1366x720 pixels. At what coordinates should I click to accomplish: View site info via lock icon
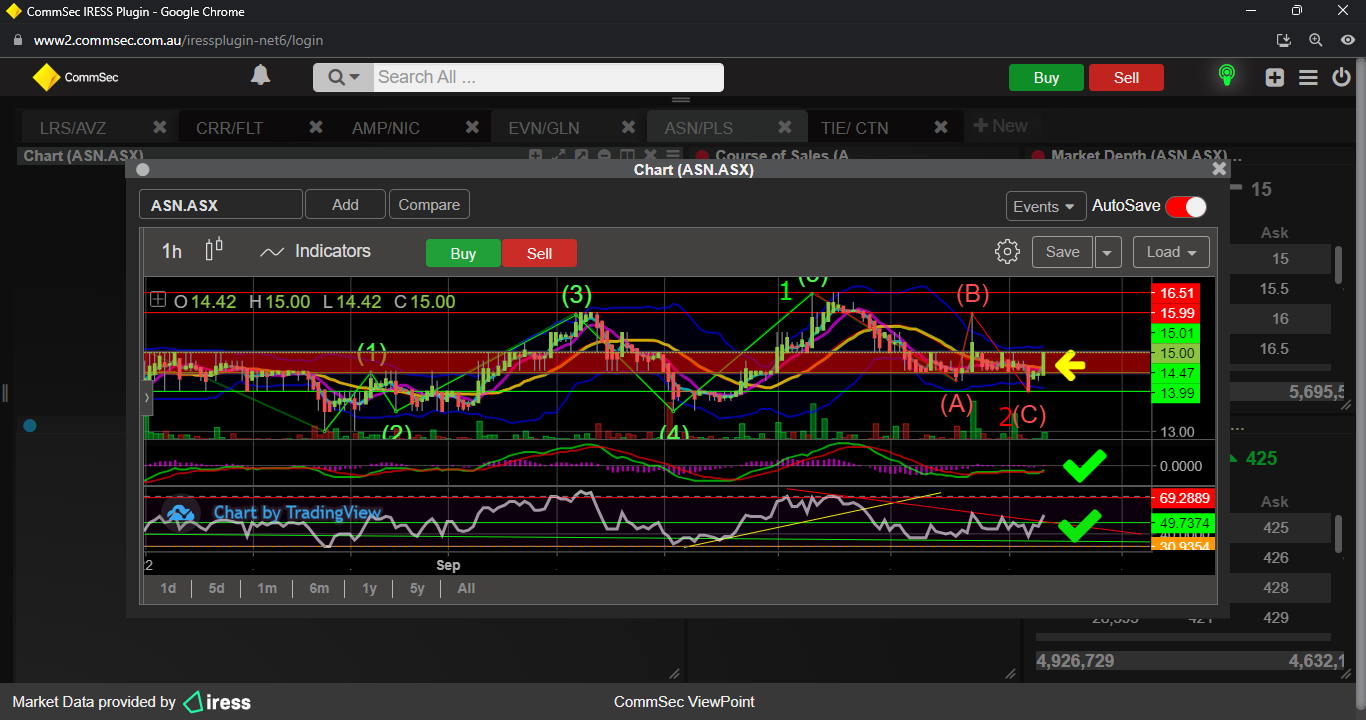click(x=18, y=41)
